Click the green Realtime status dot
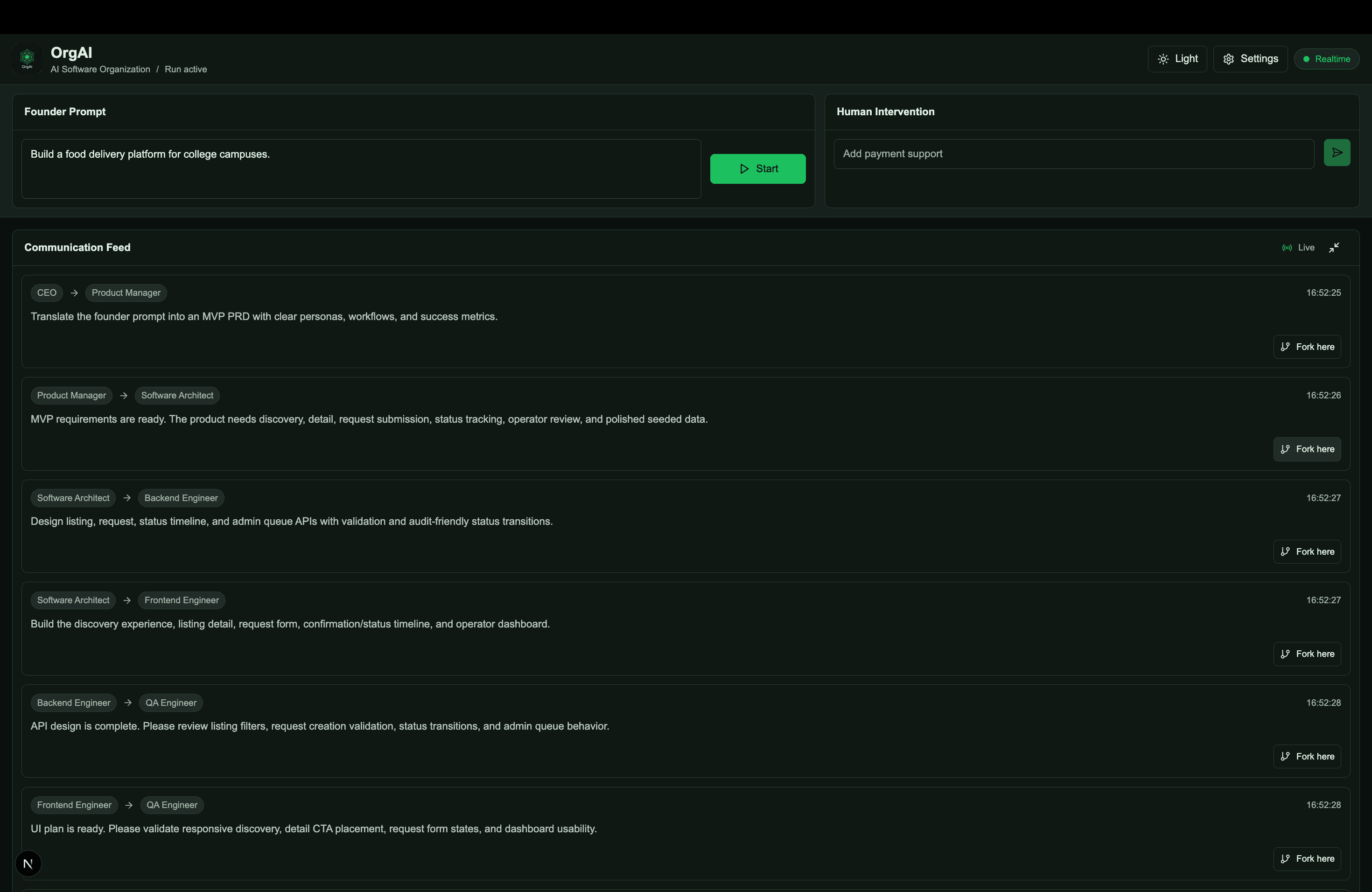 click(1306, 59)
